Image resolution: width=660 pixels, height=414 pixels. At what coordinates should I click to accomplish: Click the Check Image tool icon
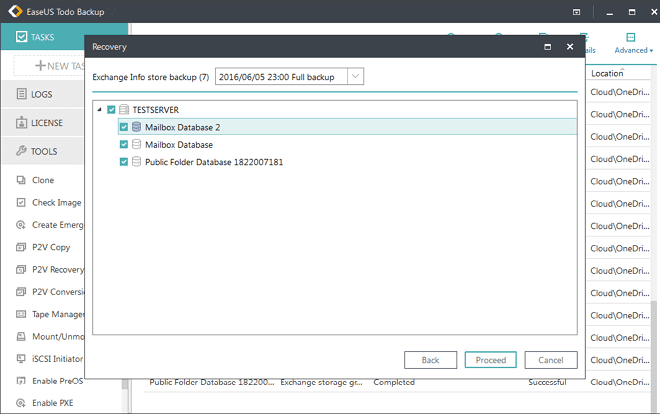21,202
